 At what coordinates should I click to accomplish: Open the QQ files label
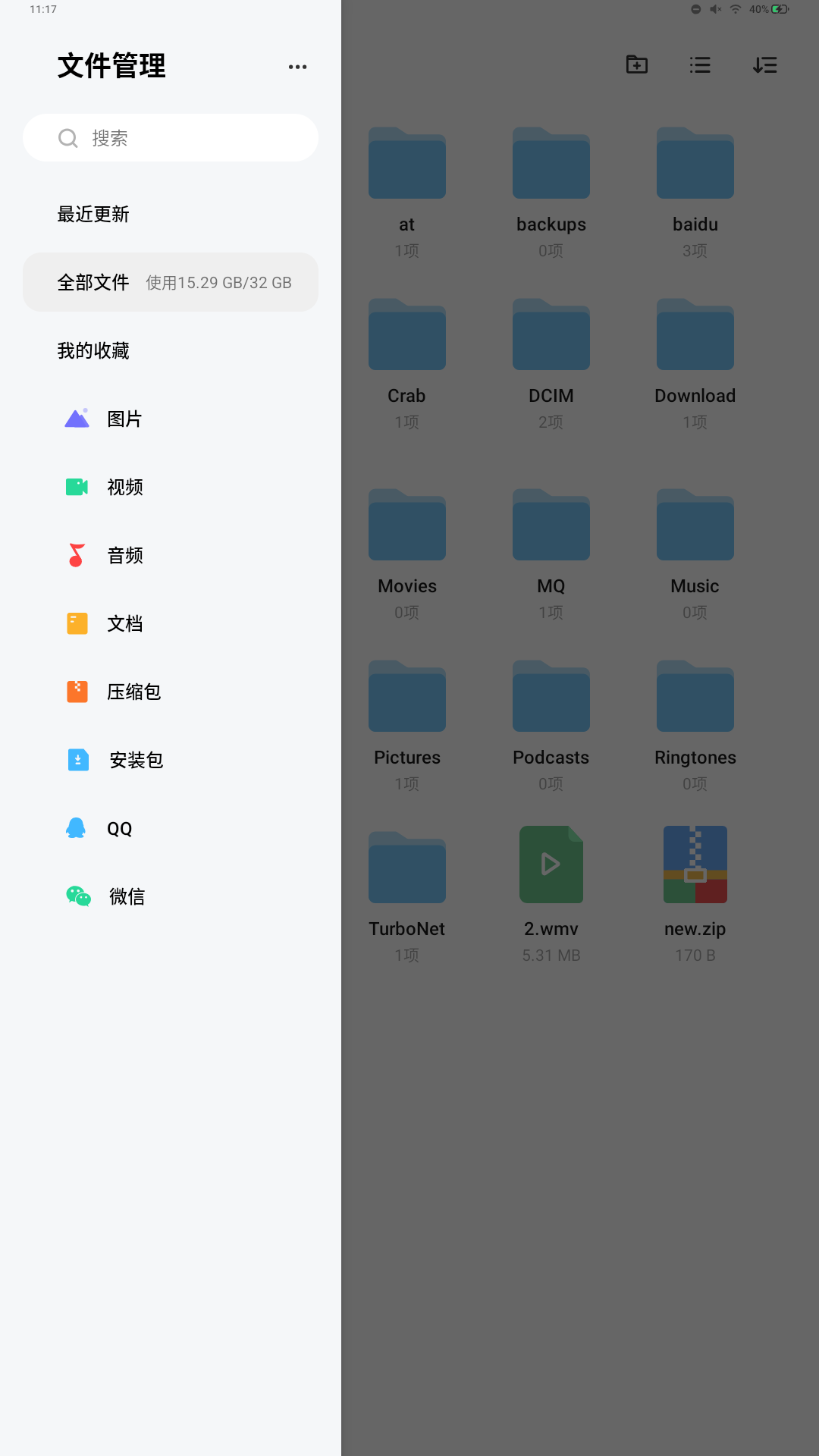(x=120, y=828)
